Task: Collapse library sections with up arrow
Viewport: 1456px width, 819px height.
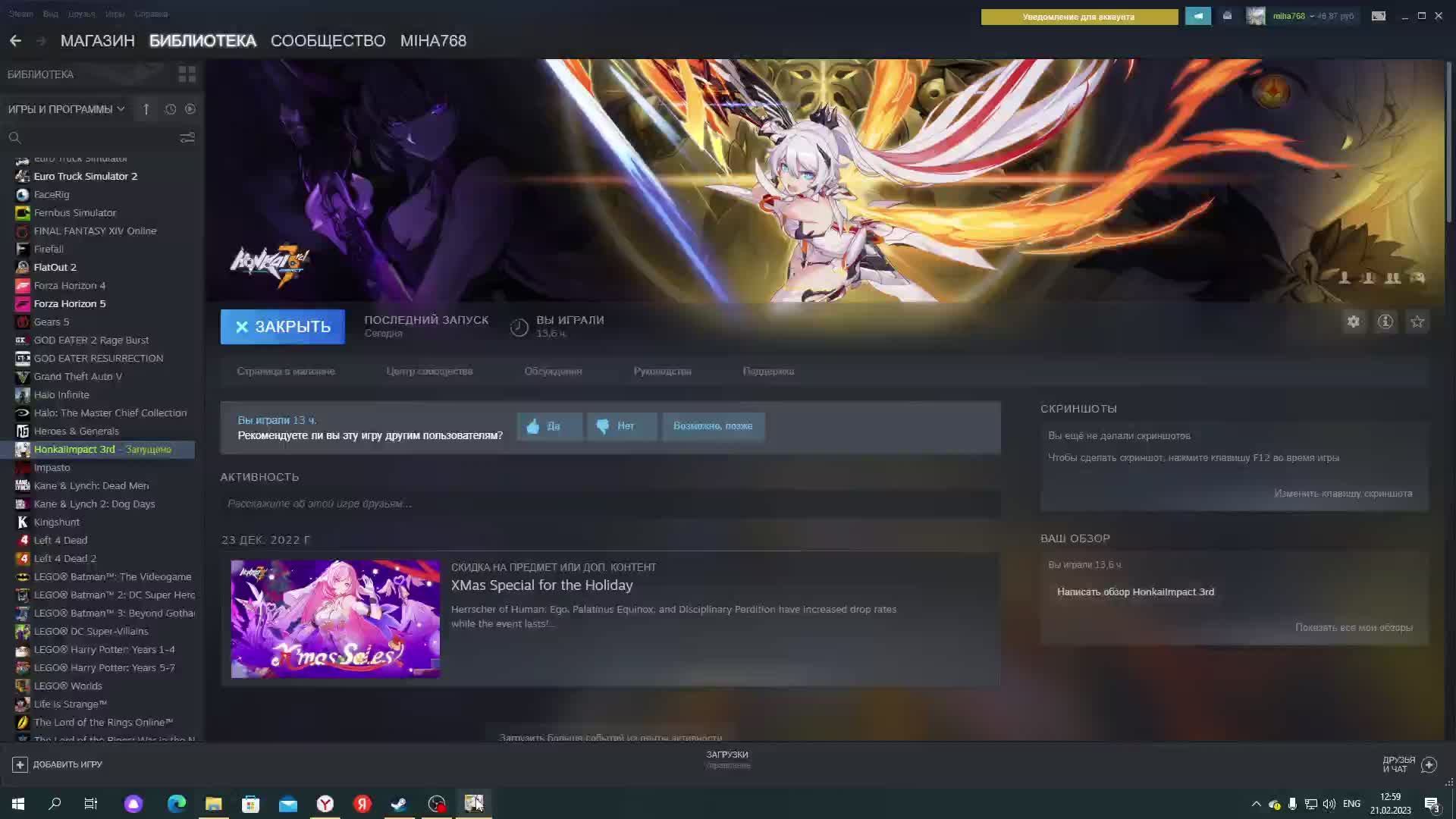Action: tap(146, 109)
